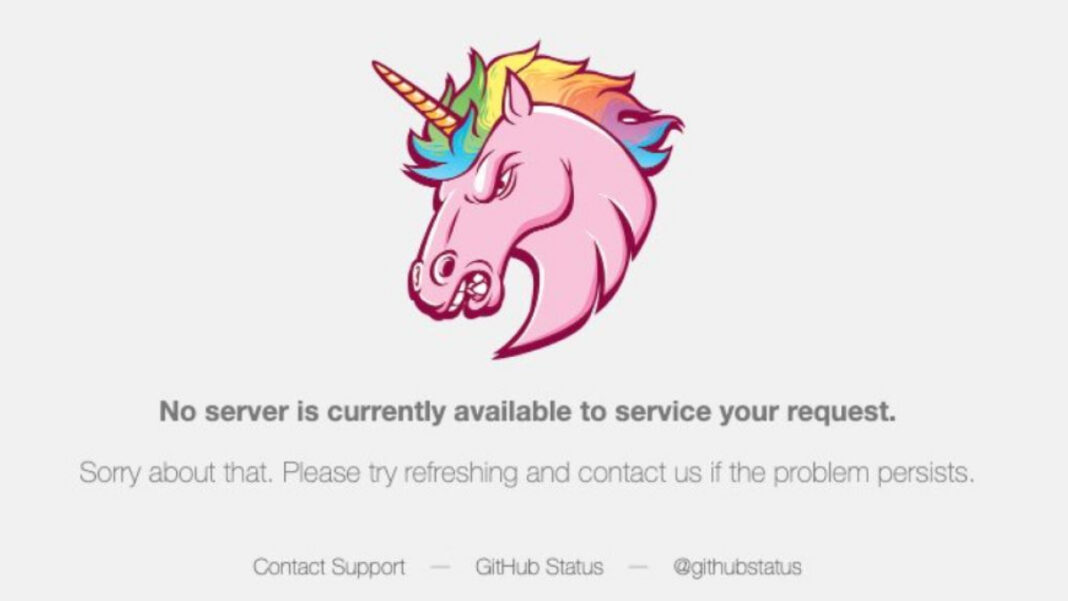1068x601 pixels.
Task: Visit the GitHub Status link
Action: (x=539, y=567)
